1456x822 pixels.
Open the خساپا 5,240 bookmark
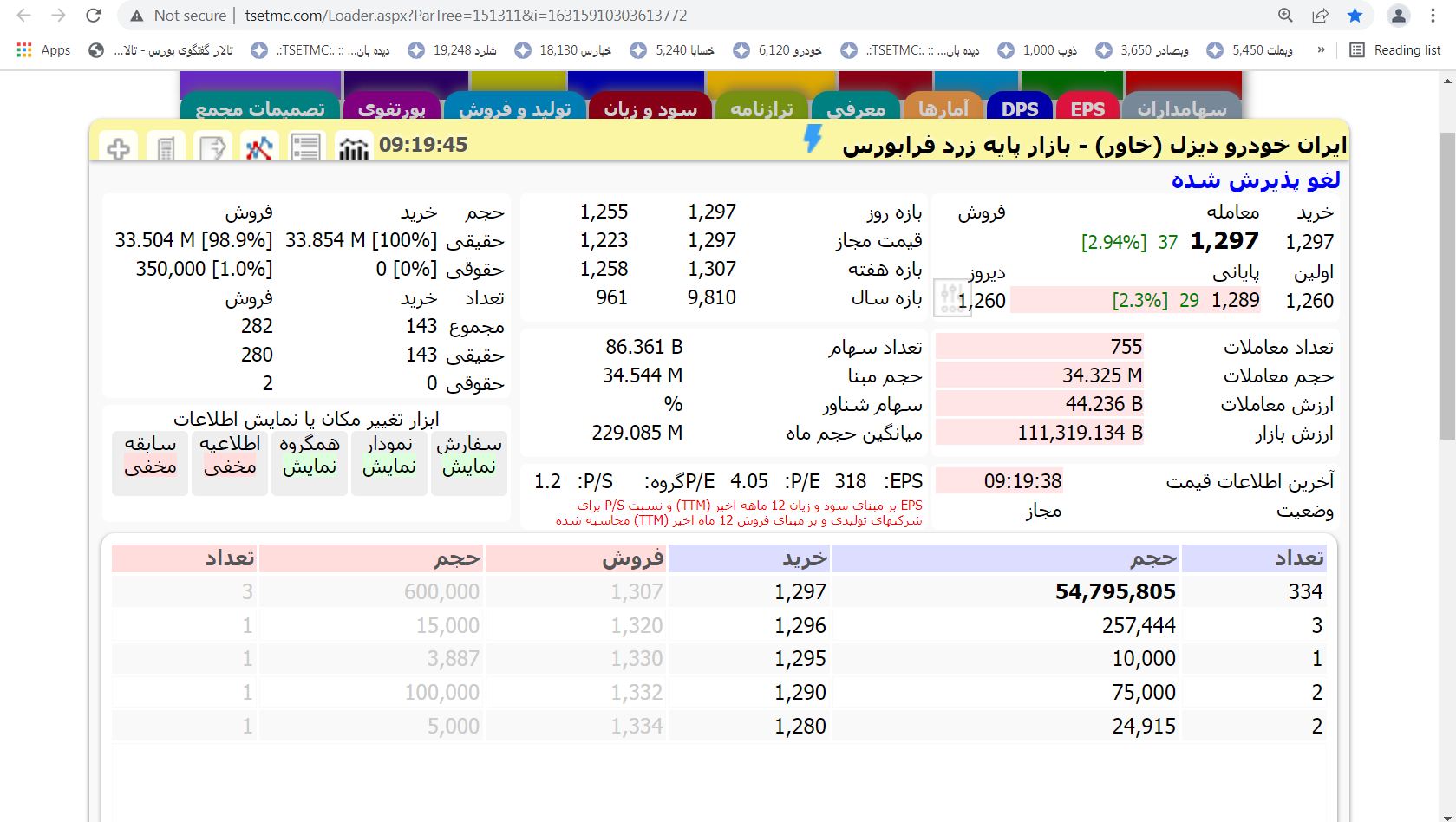tap(673, 50)
